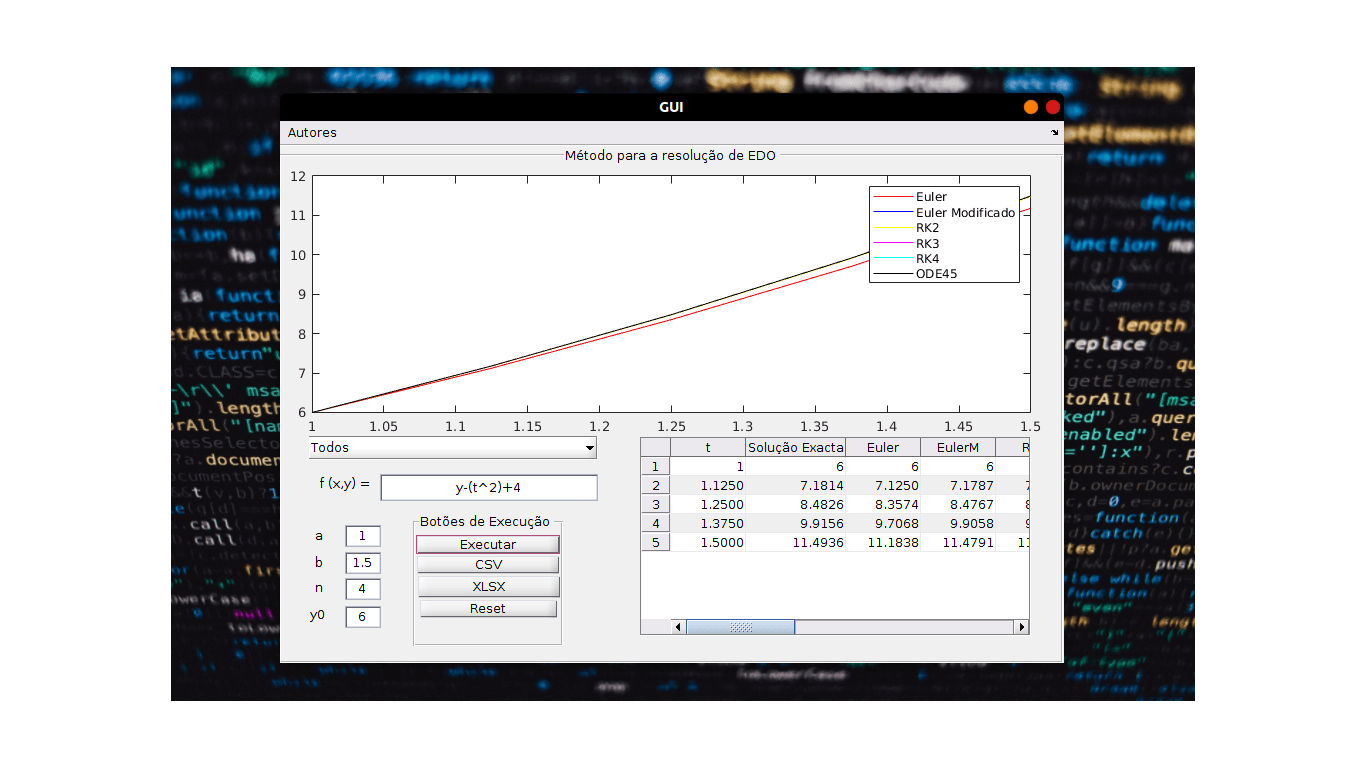Select the "a" value input box

pos(364,536)
